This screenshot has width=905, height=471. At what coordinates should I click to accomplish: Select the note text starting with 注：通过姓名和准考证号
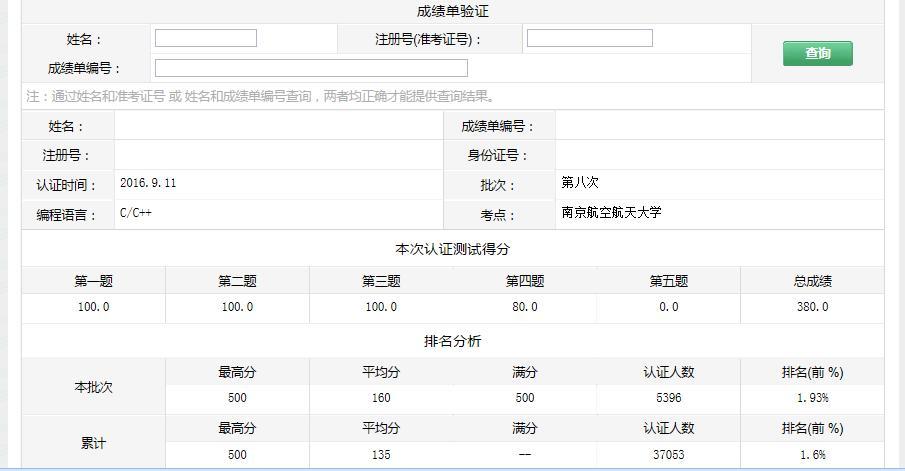click(261, 96)
